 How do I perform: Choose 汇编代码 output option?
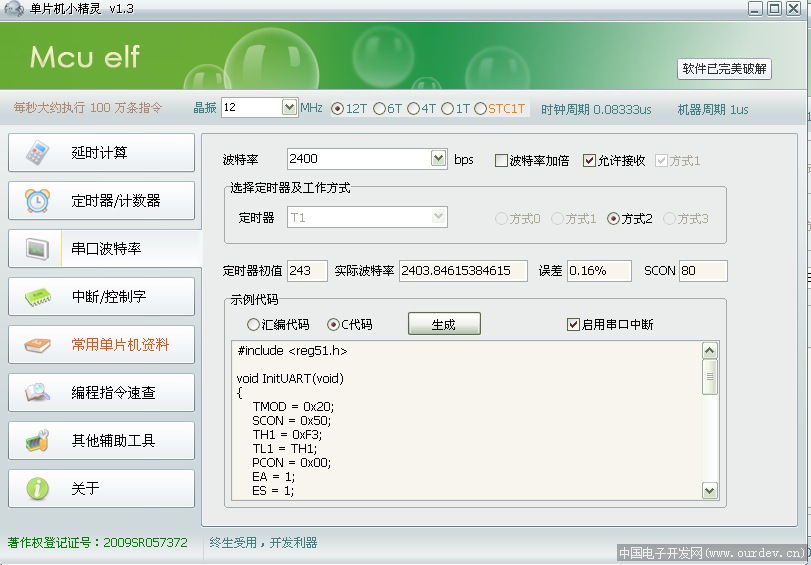click(x=253, y=324)
